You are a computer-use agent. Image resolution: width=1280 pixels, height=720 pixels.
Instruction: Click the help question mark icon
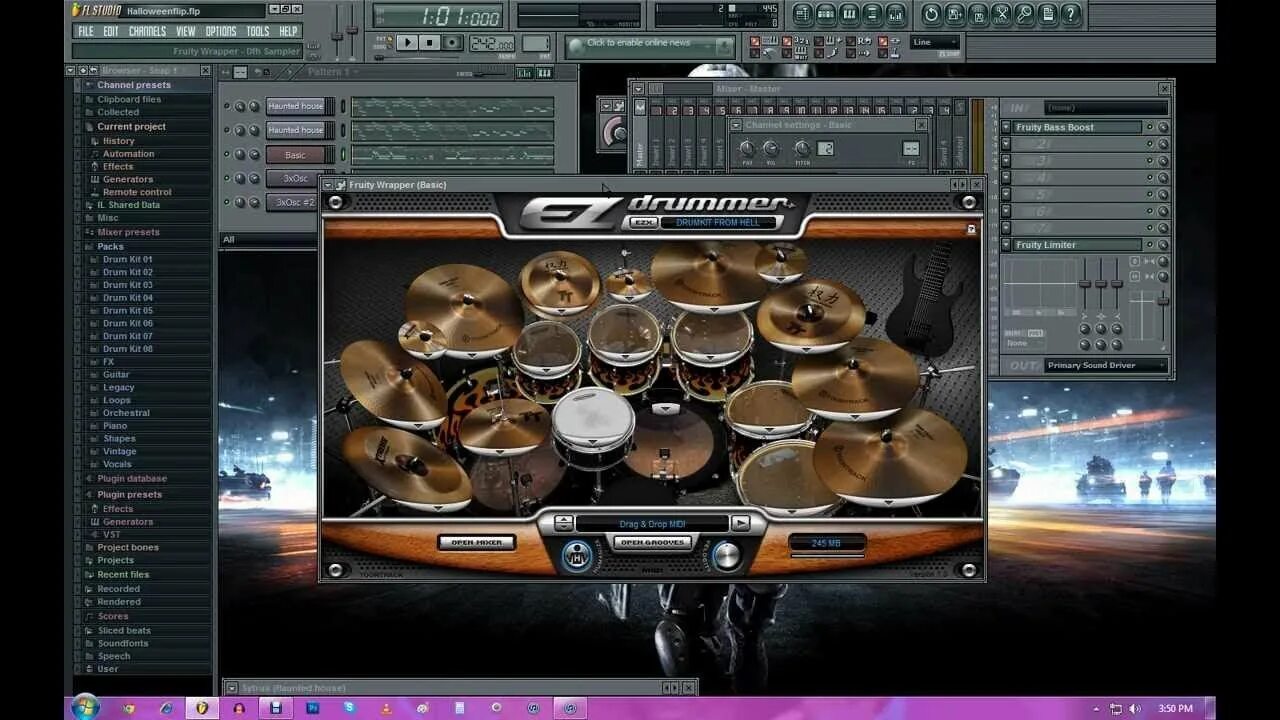pos(1071,14)
